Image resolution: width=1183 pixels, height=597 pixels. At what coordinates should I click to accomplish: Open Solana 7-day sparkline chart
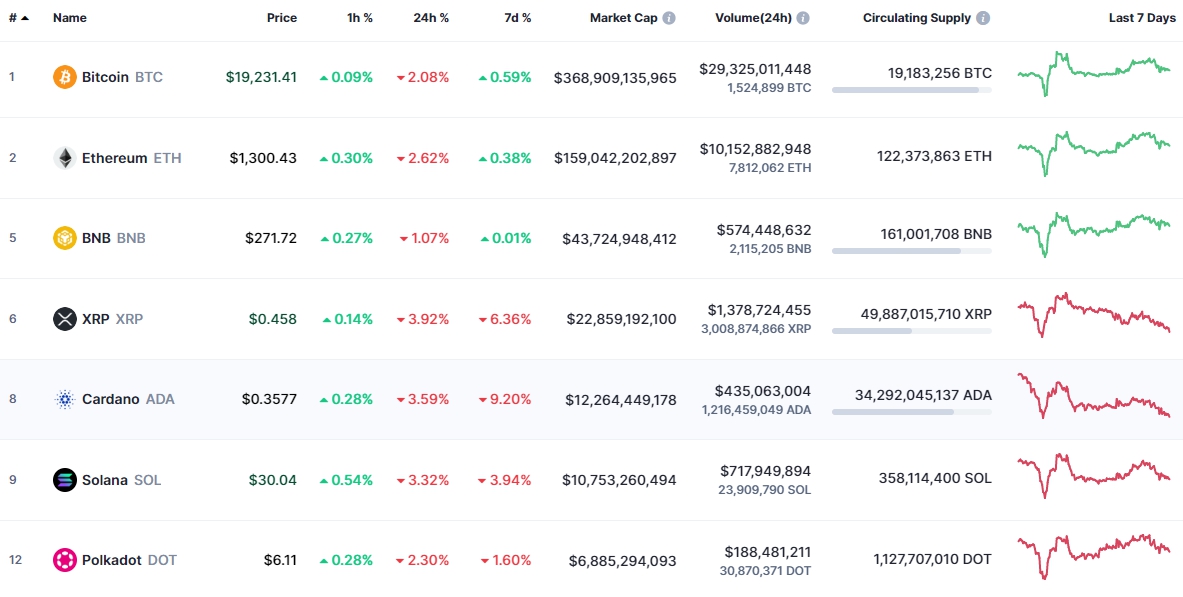[1094, 476]
